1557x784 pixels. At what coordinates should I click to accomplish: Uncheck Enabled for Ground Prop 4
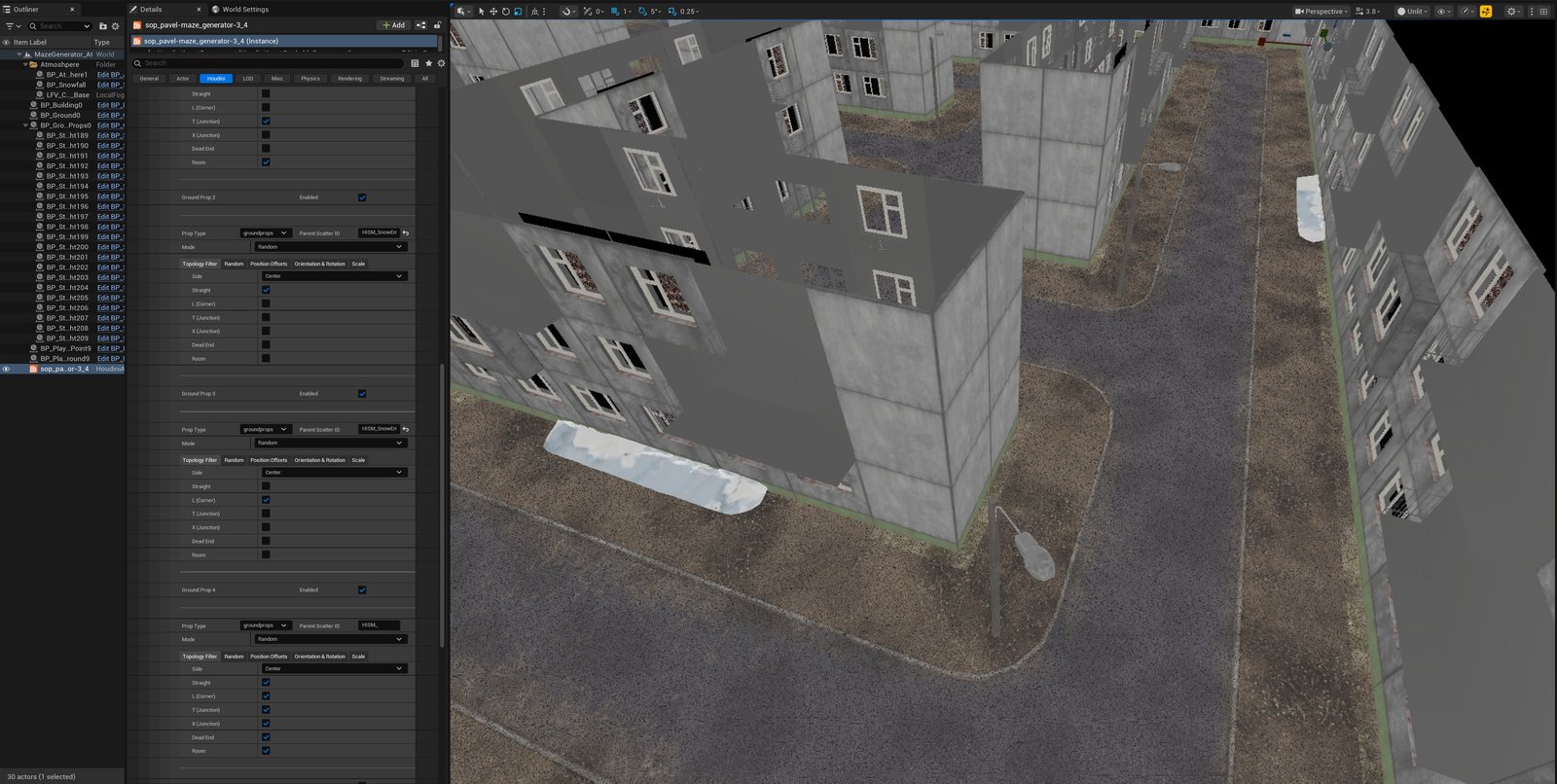[362, 590]
